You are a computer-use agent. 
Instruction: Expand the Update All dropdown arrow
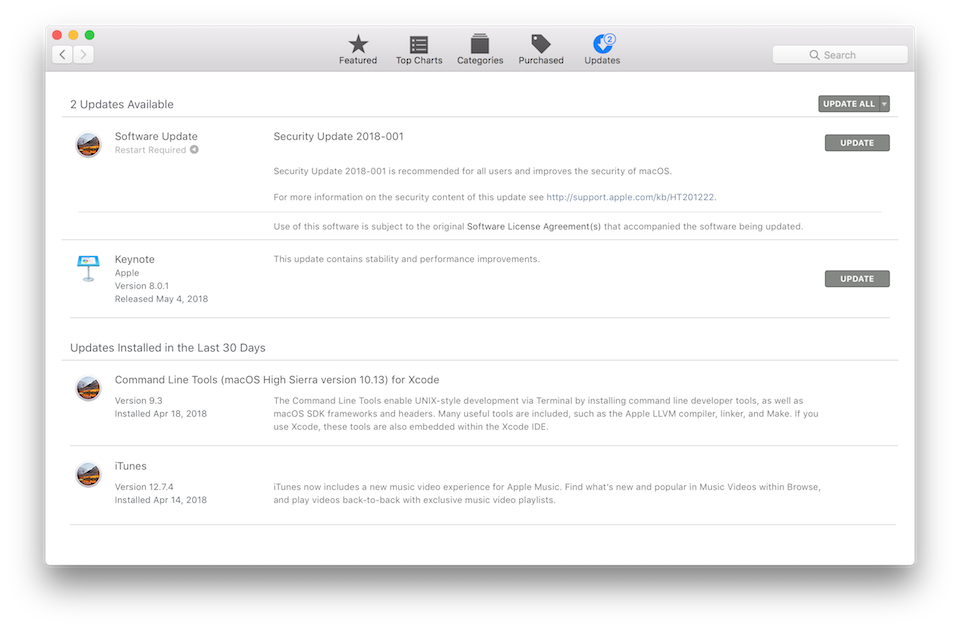884,104
